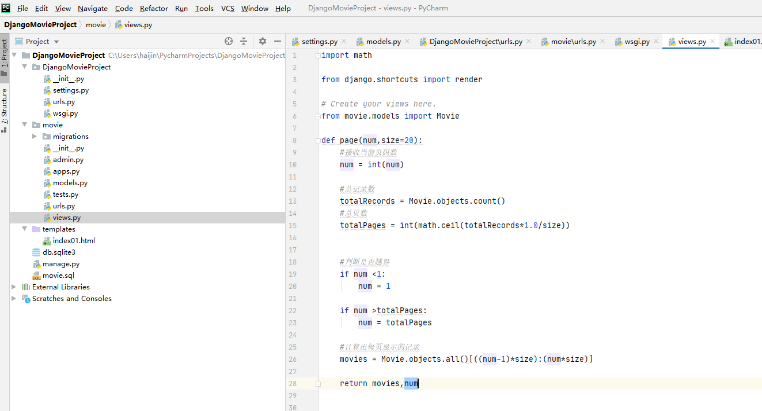The image size is (762, 411).
Task: Open the VCS menu
Action: (x=227, y=8)
